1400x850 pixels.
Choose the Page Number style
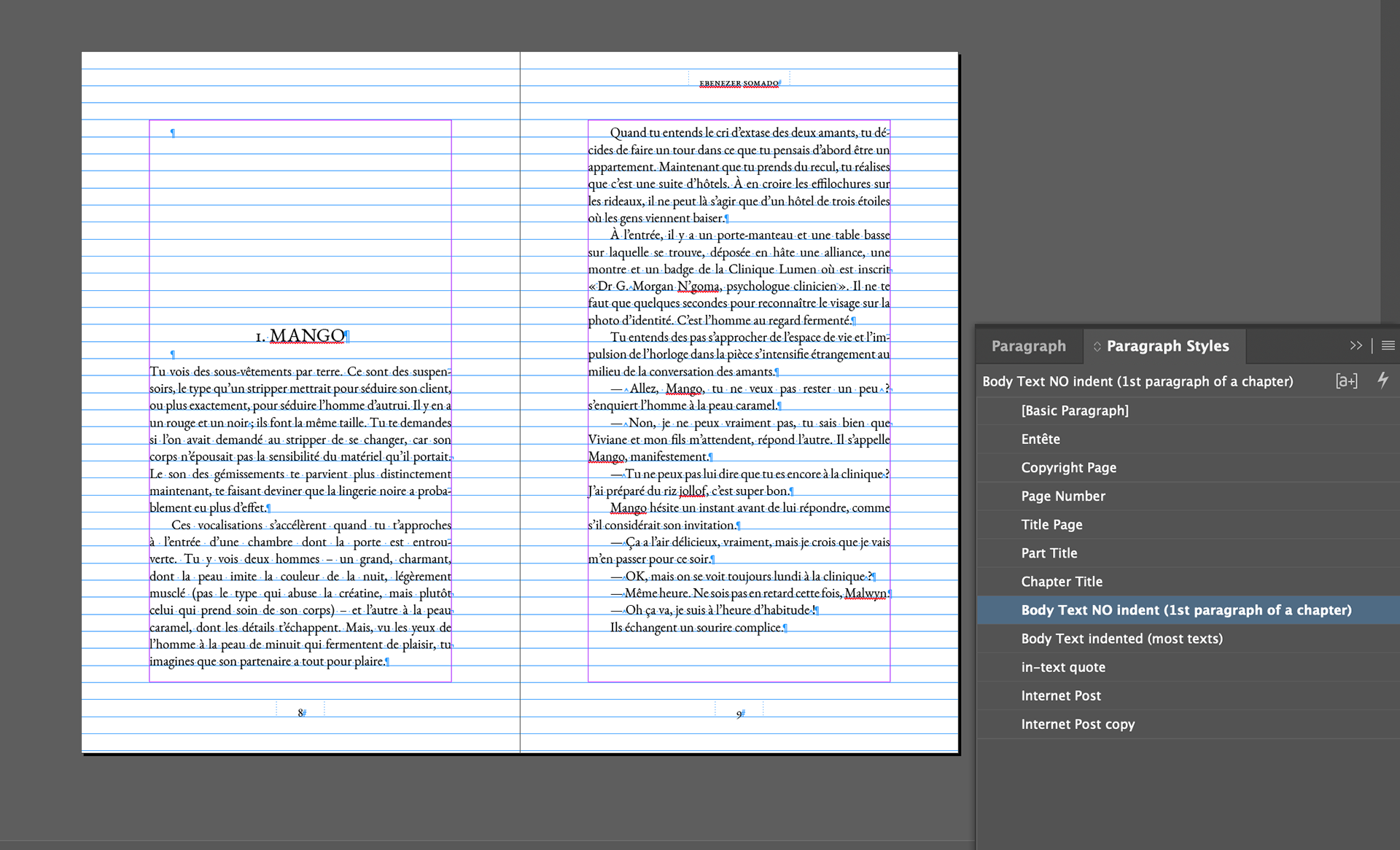(1062, 496)
